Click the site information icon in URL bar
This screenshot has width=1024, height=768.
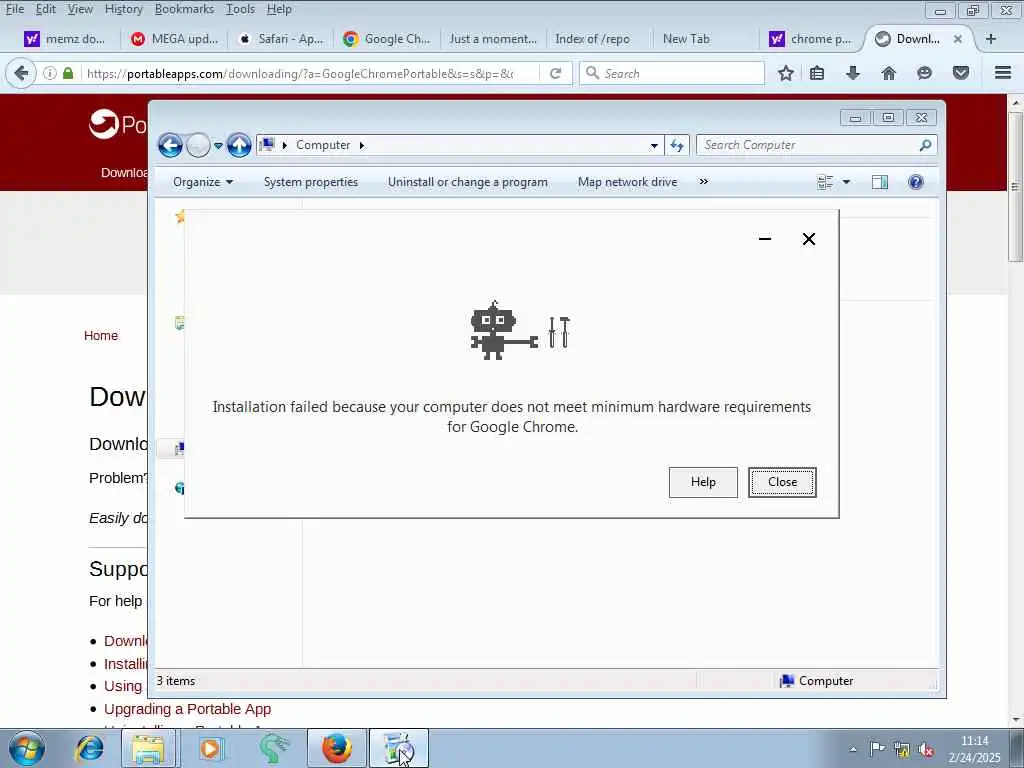[49, 73]
